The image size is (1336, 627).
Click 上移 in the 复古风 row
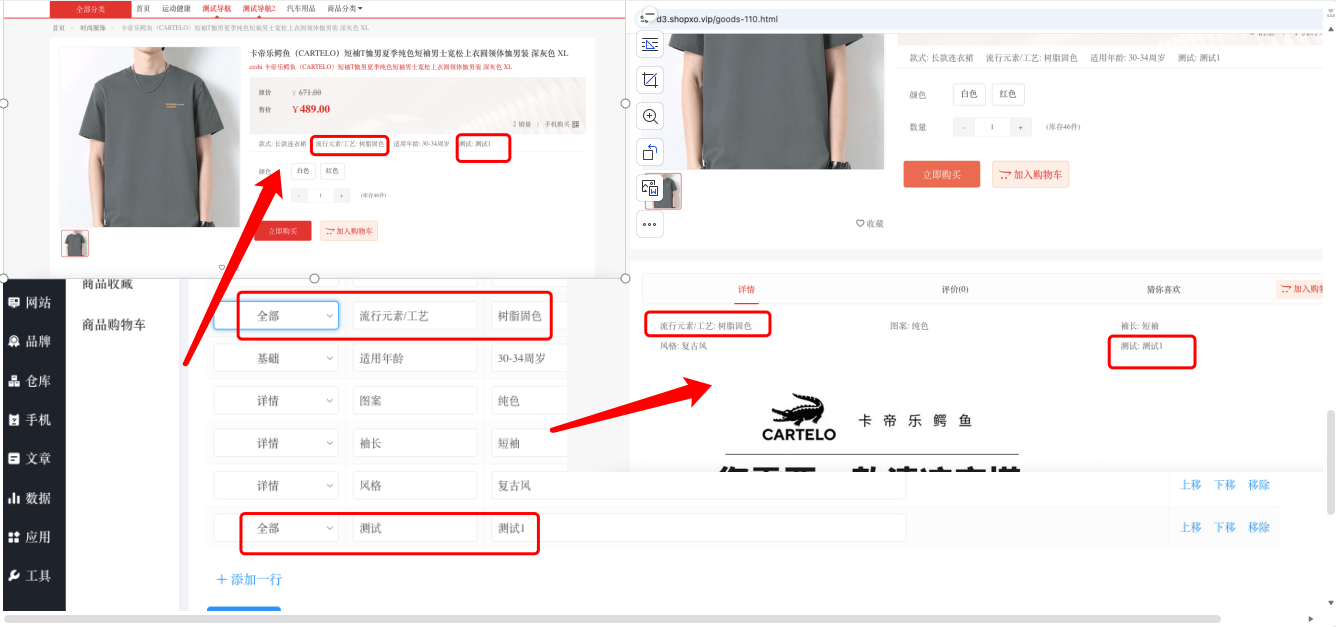1191,485
